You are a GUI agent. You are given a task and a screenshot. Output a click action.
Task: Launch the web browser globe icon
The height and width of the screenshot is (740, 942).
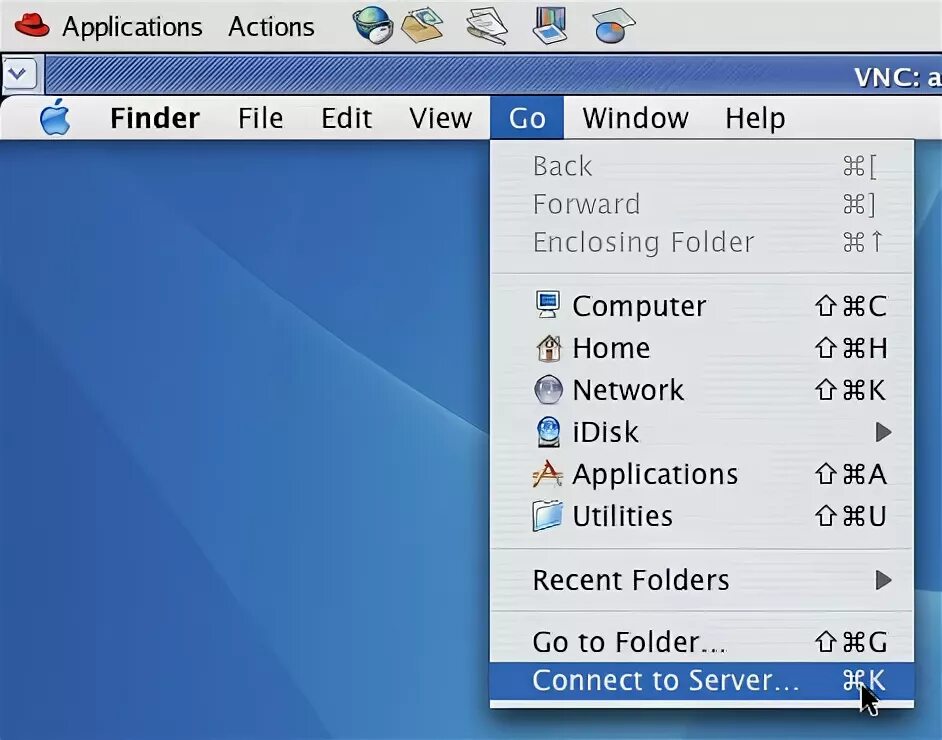[372, 25]
